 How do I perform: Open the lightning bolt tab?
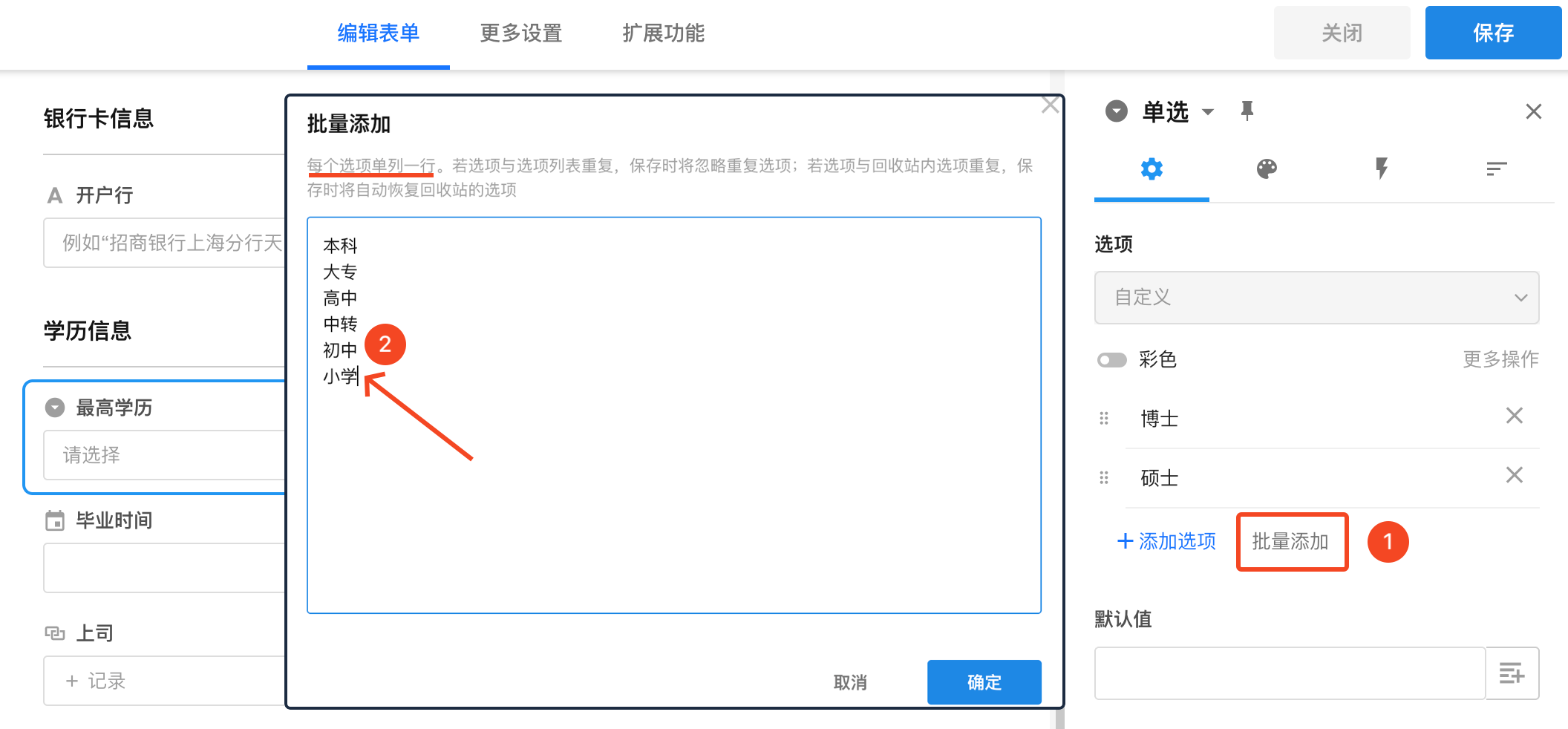point(1381,169)
